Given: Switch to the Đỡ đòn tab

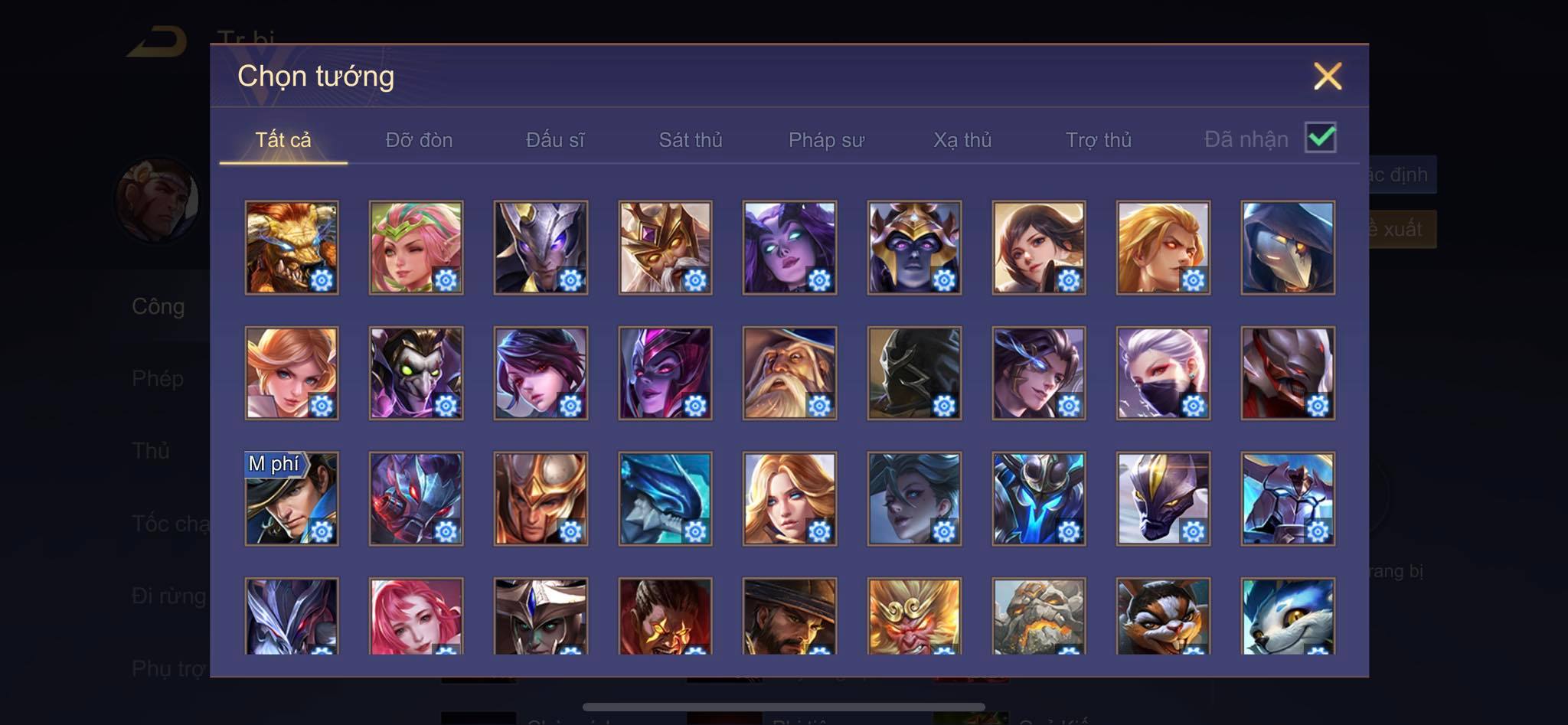Looking at the screenshot, I should point(419,140).
